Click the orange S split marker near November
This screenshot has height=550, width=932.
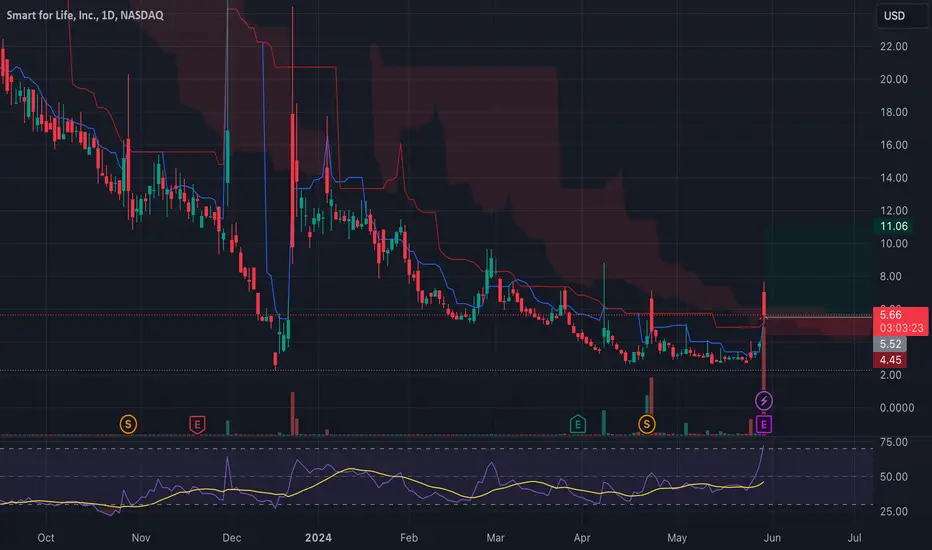[x=128, y=424]
